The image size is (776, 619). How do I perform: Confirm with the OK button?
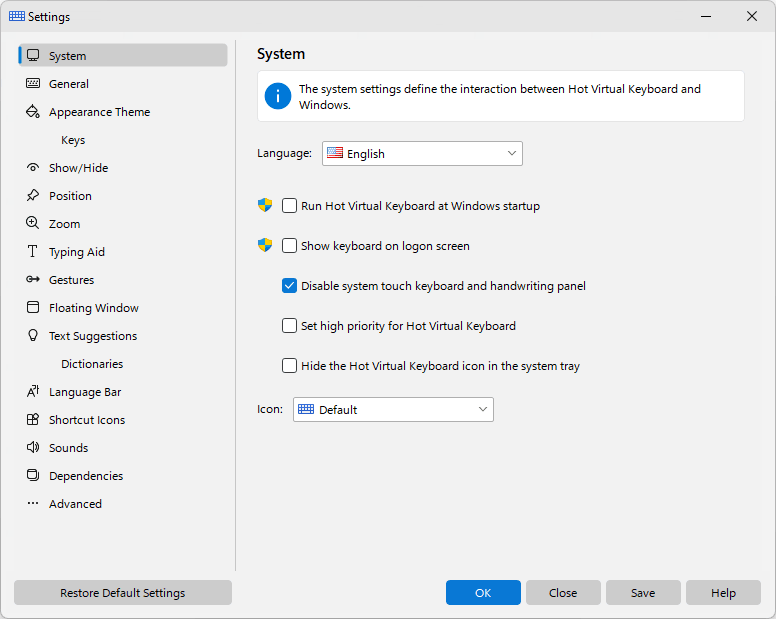[483, 592]
